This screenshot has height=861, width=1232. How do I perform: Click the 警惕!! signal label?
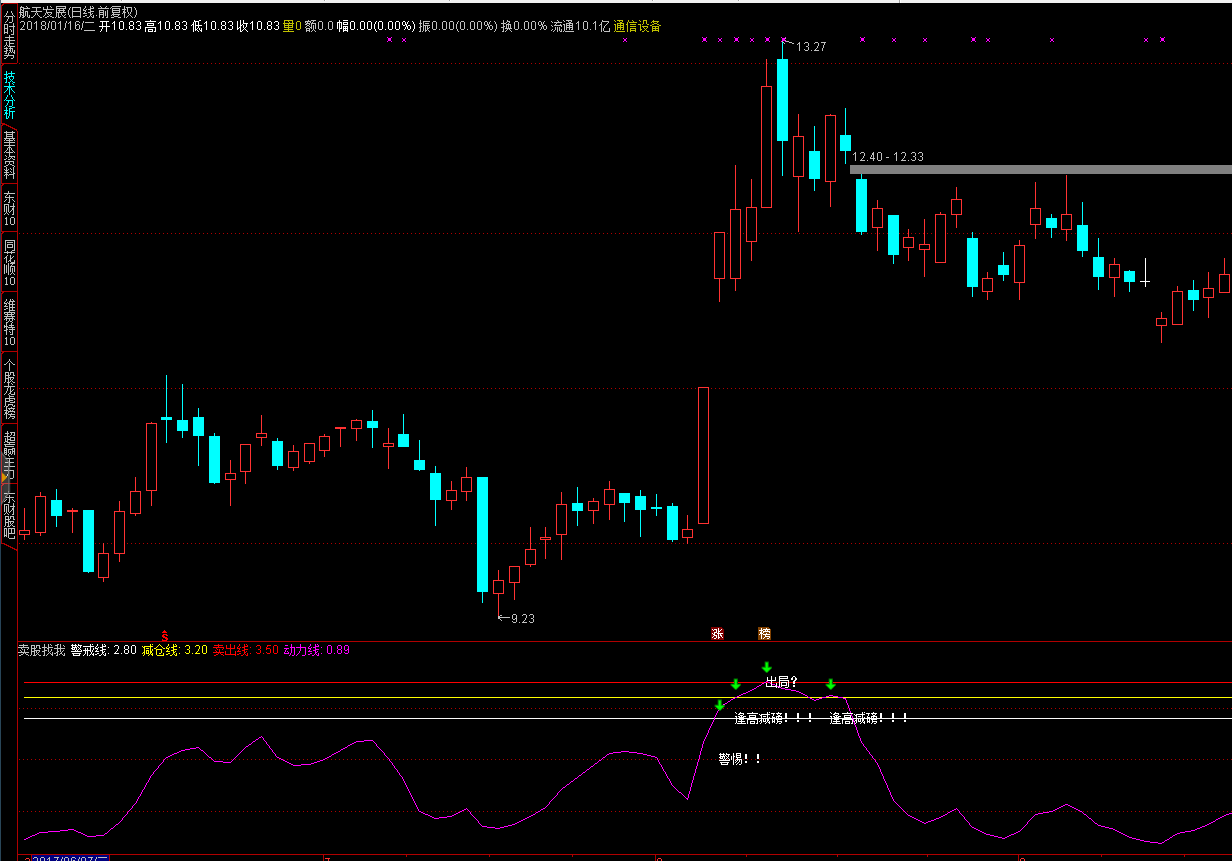click(740, 759)
